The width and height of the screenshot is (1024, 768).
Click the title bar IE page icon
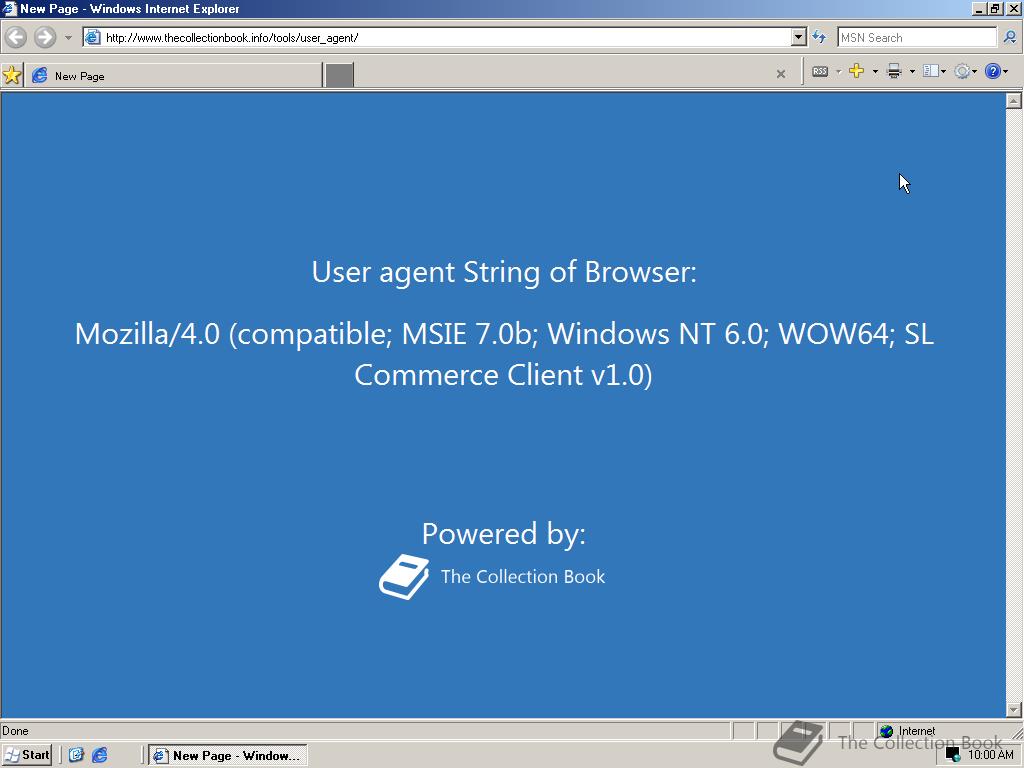pos(9,8)
